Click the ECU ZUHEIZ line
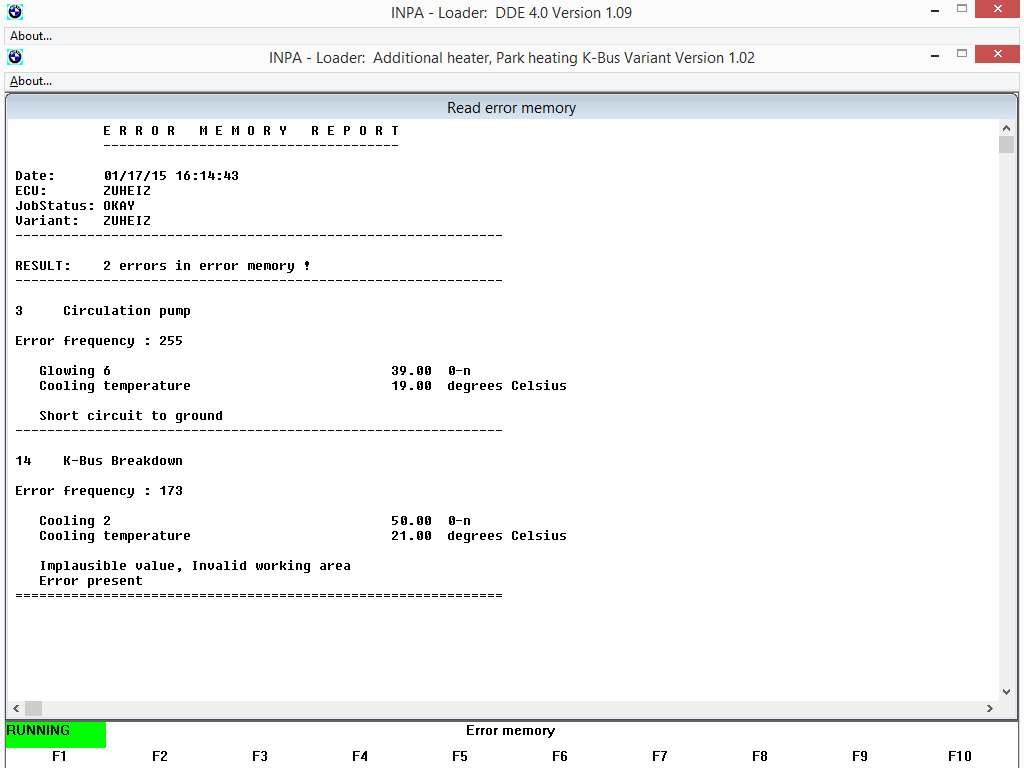1024x768 pixels. click(83, 191)
